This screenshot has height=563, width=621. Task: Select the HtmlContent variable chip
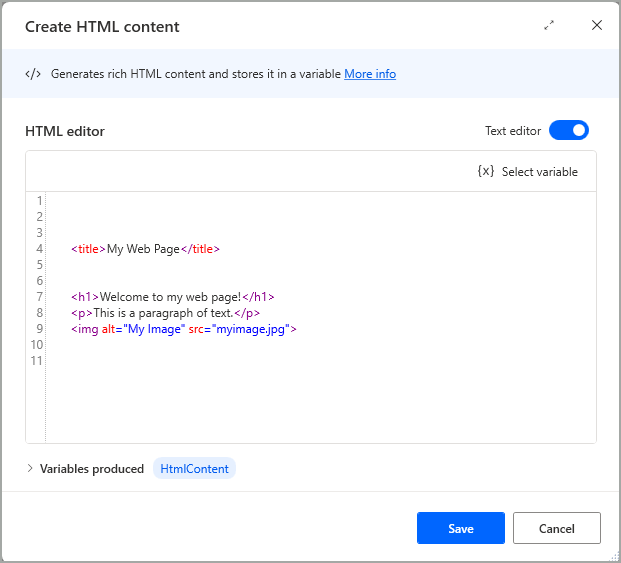coord(194,469)
